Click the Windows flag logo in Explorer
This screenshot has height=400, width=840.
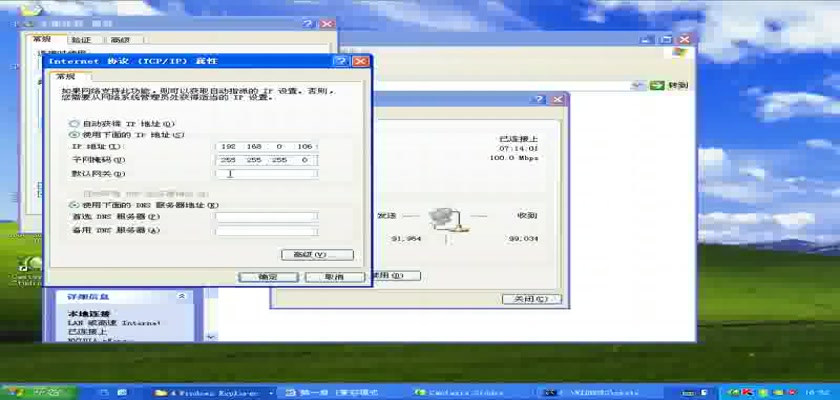point(679,52)
